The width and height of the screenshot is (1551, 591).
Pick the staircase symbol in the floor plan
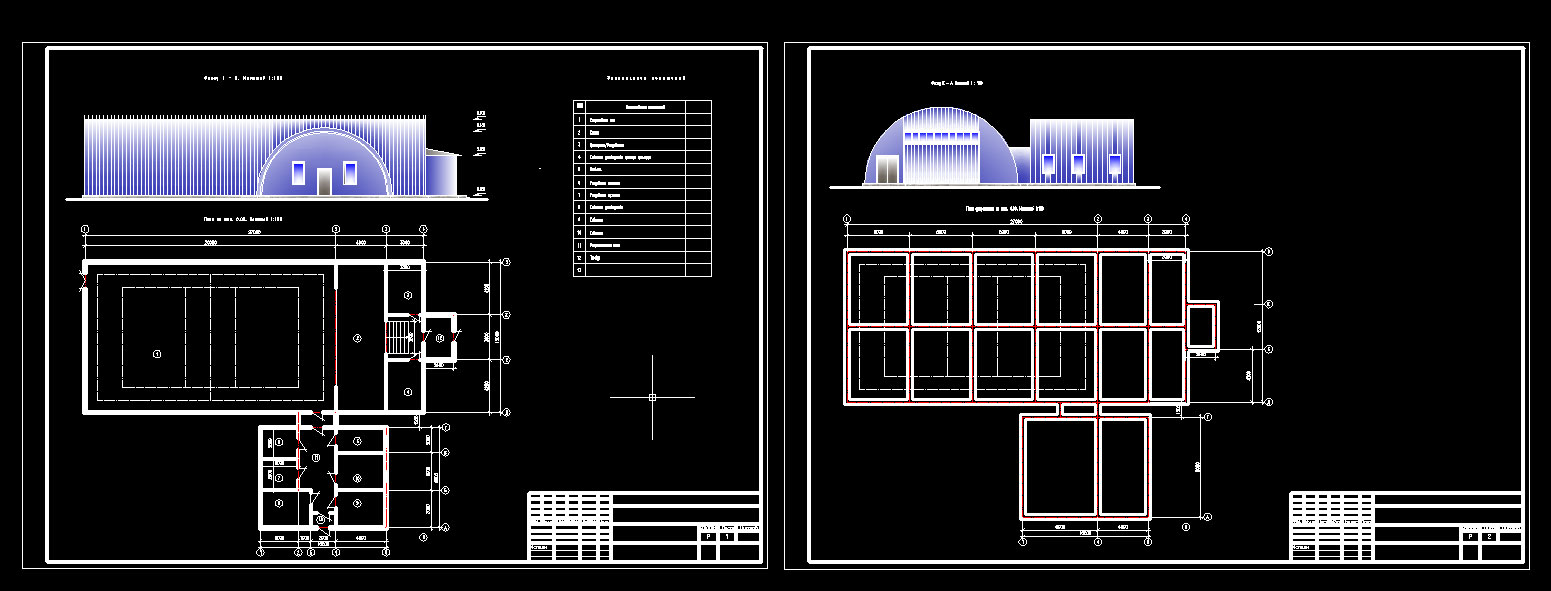tap(400, 336)
